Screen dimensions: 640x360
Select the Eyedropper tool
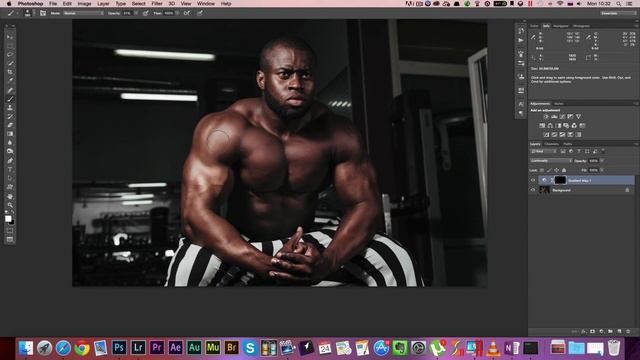point(10,81)
